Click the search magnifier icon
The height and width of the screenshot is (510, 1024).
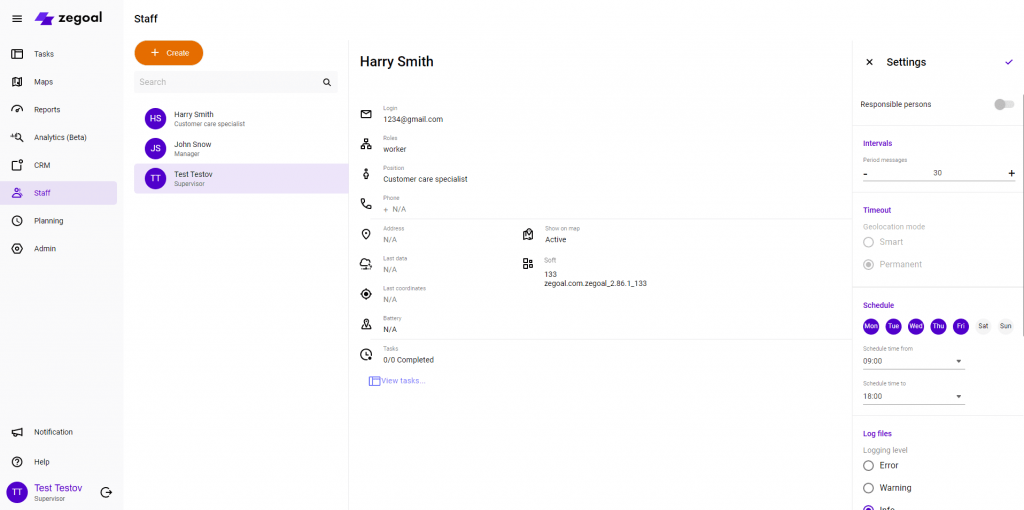coord(326,83)
